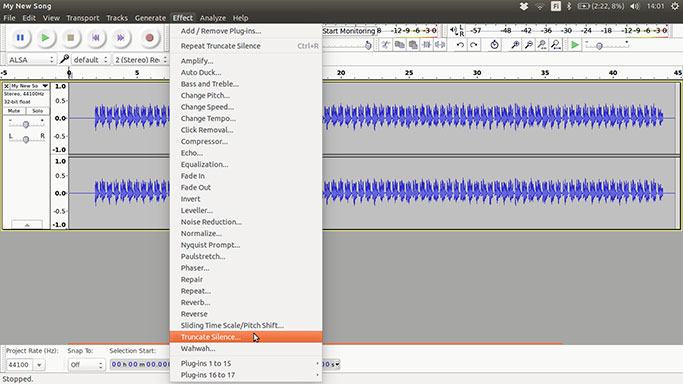Click the Silence audio icon

point(440,45)
